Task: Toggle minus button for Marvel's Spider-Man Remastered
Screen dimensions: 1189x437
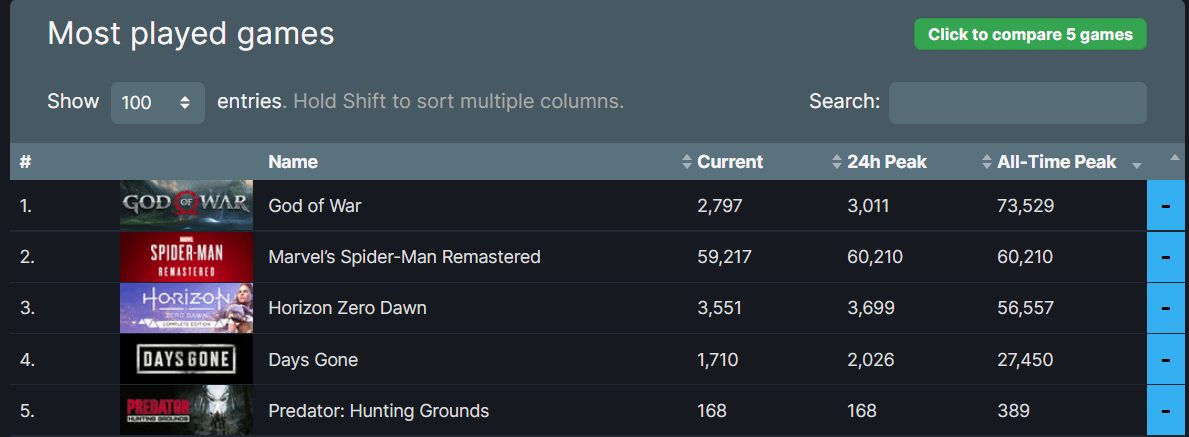Action: click(x=1165, y=256)
